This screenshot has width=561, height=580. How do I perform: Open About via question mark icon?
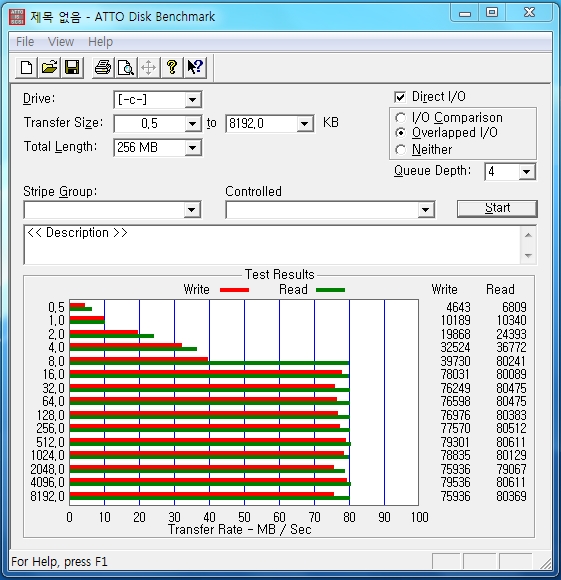(172, 68)
